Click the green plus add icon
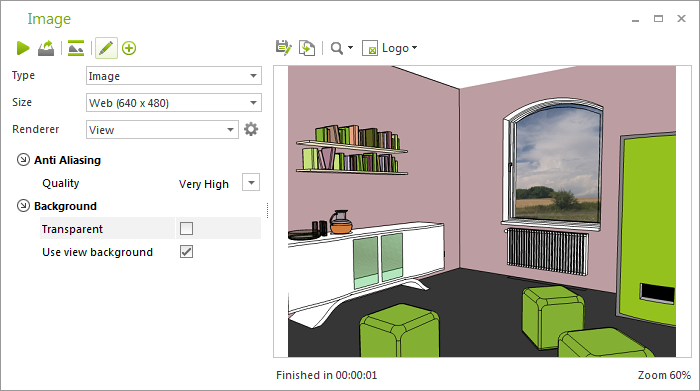The height and width of the screenshot is (391, 700). [129, 48]
